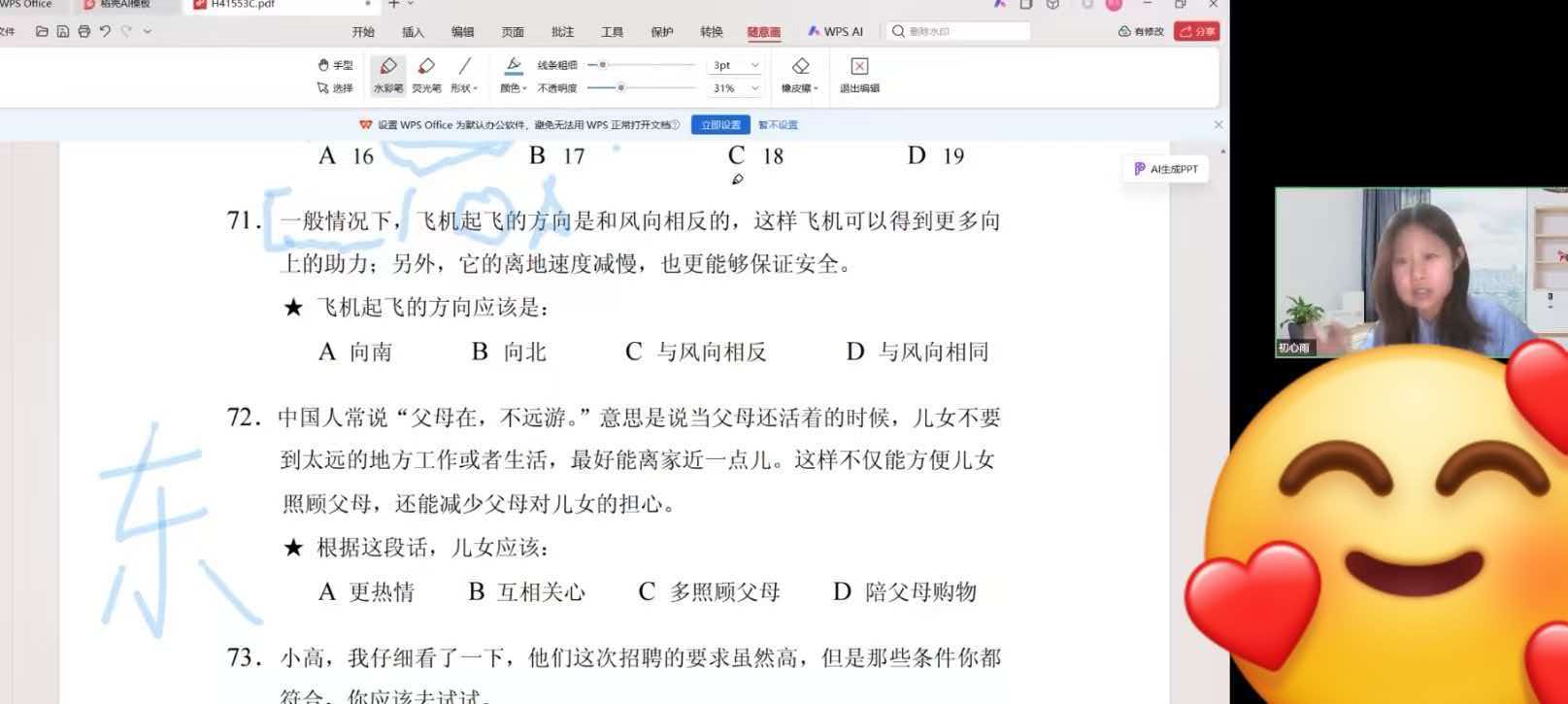This screenshot has width=1568, height=704.
Task: Open the 插入 ribbon tab
Action: tap(413, 32)
